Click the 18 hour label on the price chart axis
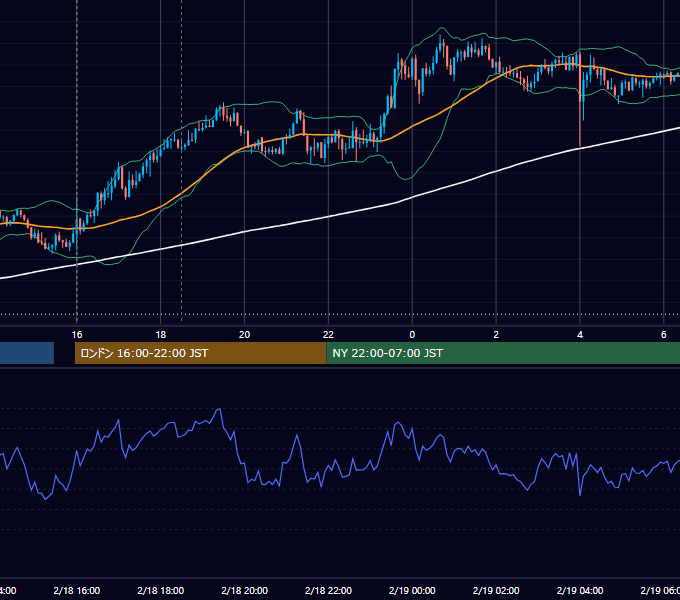The width and height of the screenshot is (680, 600). point(160,335)
